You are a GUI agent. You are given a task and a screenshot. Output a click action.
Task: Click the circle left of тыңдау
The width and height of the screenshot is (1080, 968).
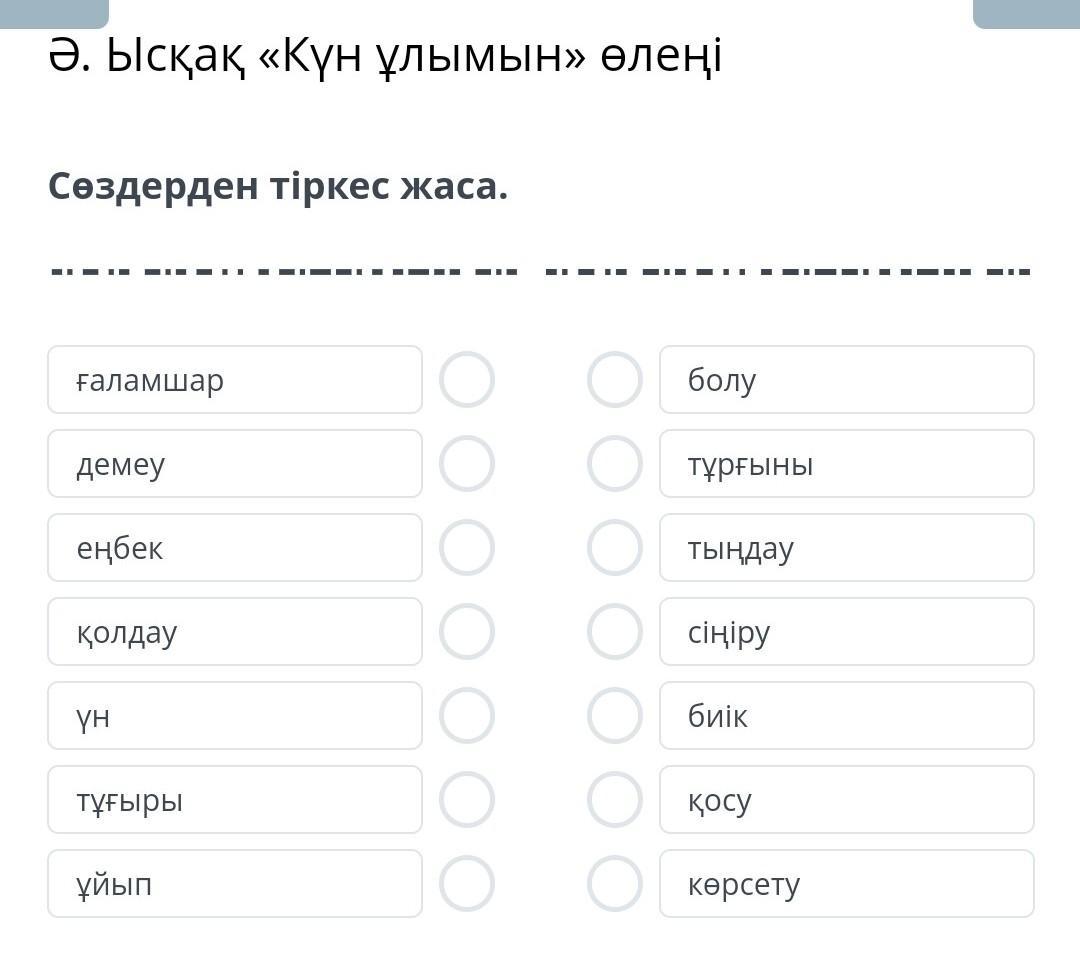(x=614, y=548)
